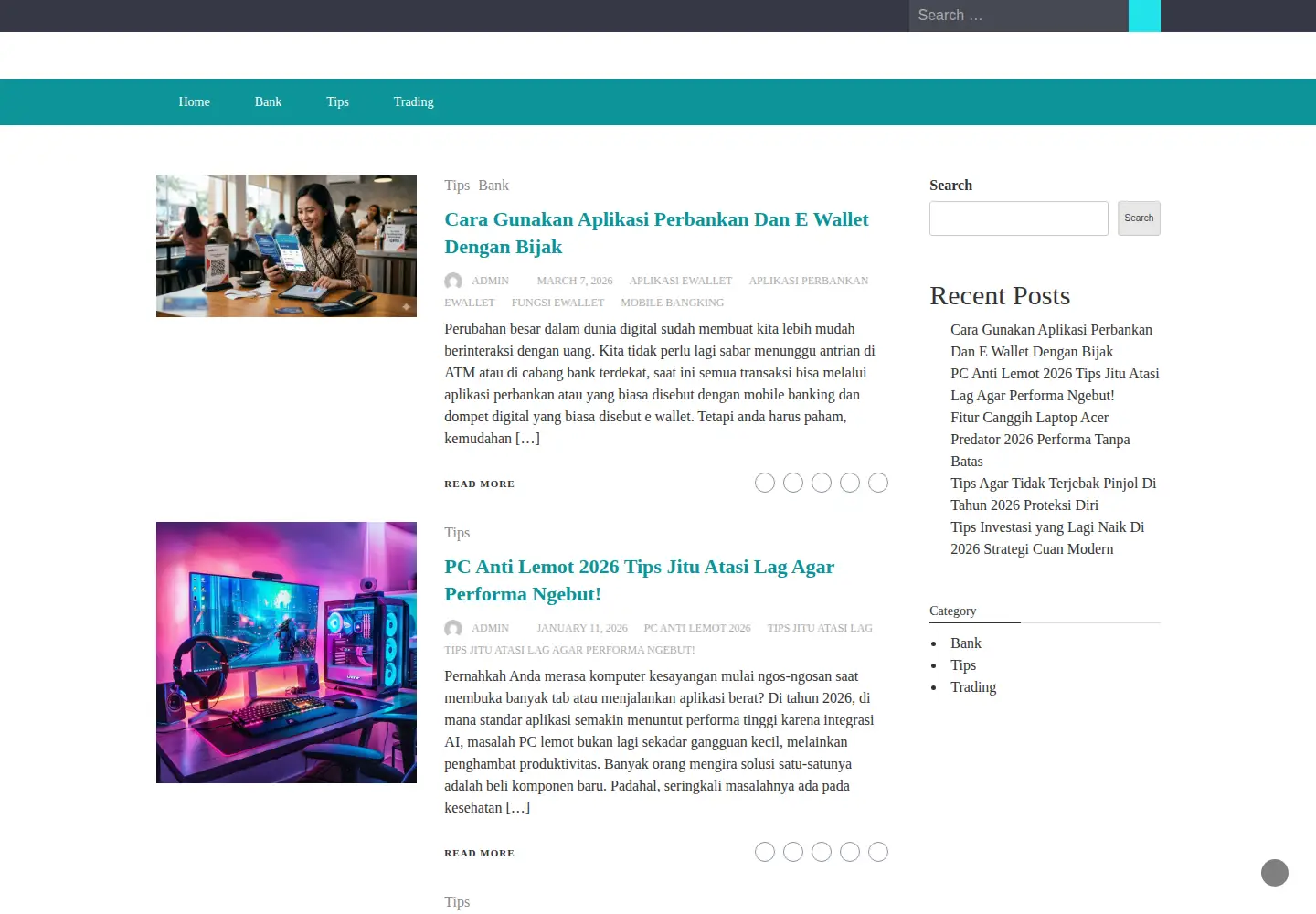Screen dimensions: 1316x914
Task: Select the "FUNGSI EWALLET" tag
Action: (x=557, y=303)
